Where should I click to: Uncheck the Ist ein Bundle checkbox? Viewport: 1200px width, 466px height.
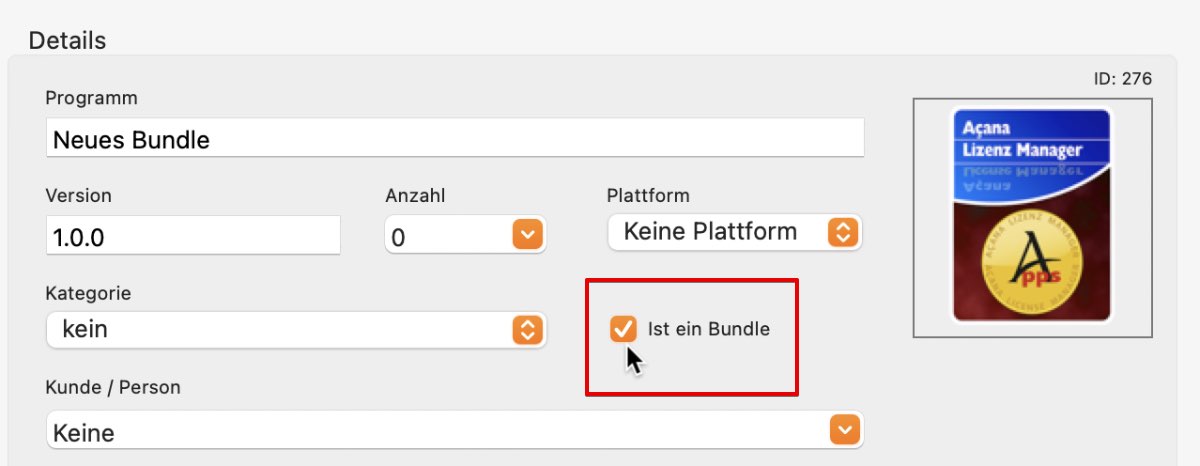click(x=623, y=329)
